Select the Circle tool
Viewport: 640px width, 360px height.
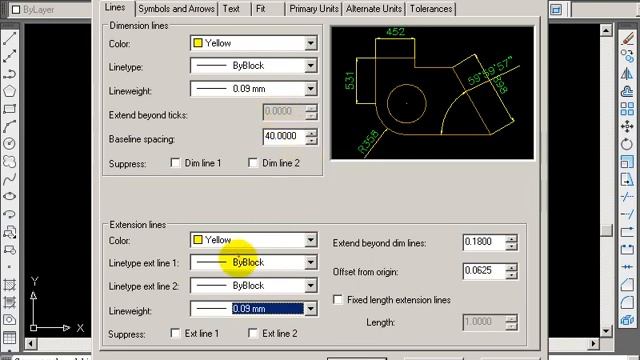(x=9, y=144)
